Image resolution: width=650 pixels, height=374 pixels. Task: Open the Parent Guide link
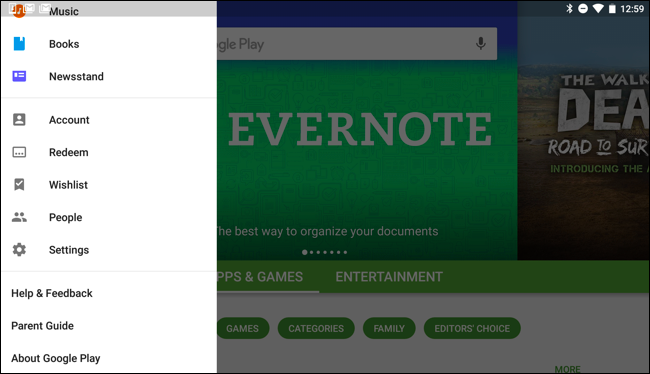tap(42, 325)
